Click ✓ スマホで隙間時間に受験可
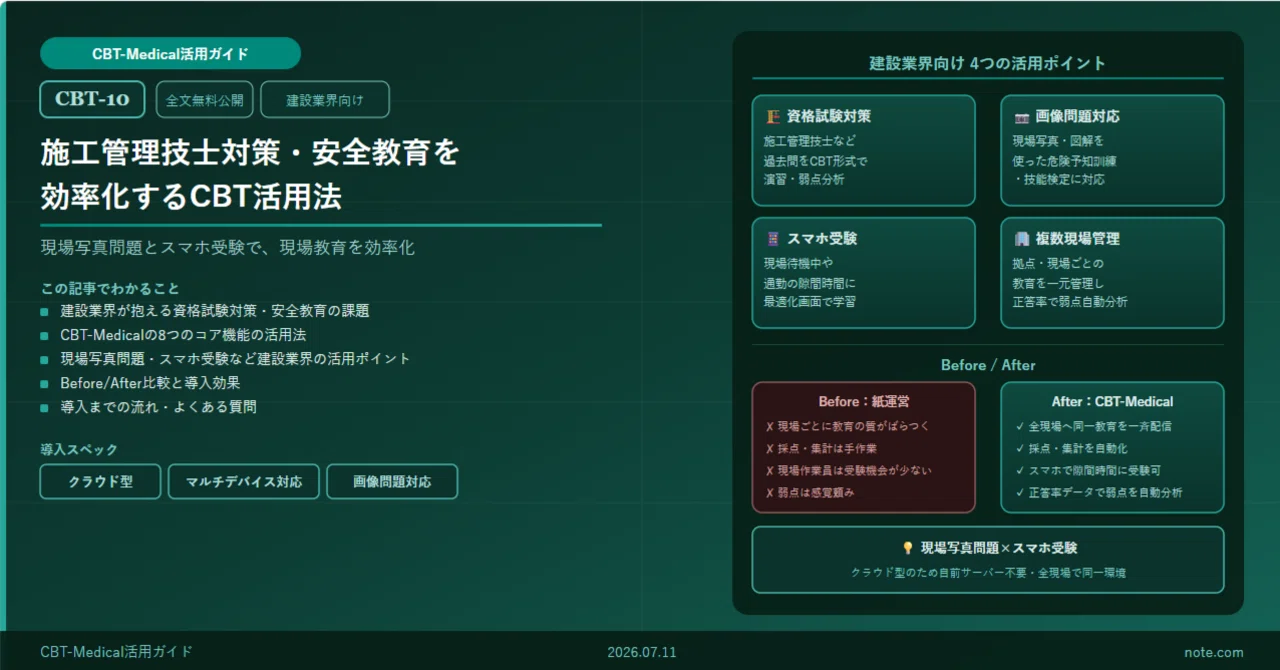 click(x=1087, y=470)
